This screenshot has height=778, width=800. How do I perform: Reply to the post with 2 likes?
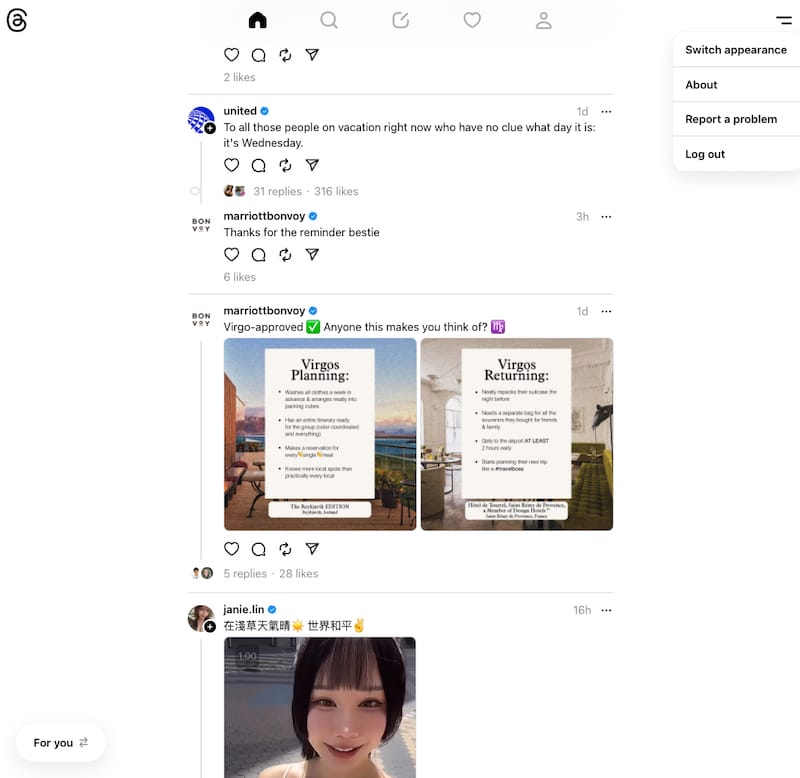click(x=259, y=55)
